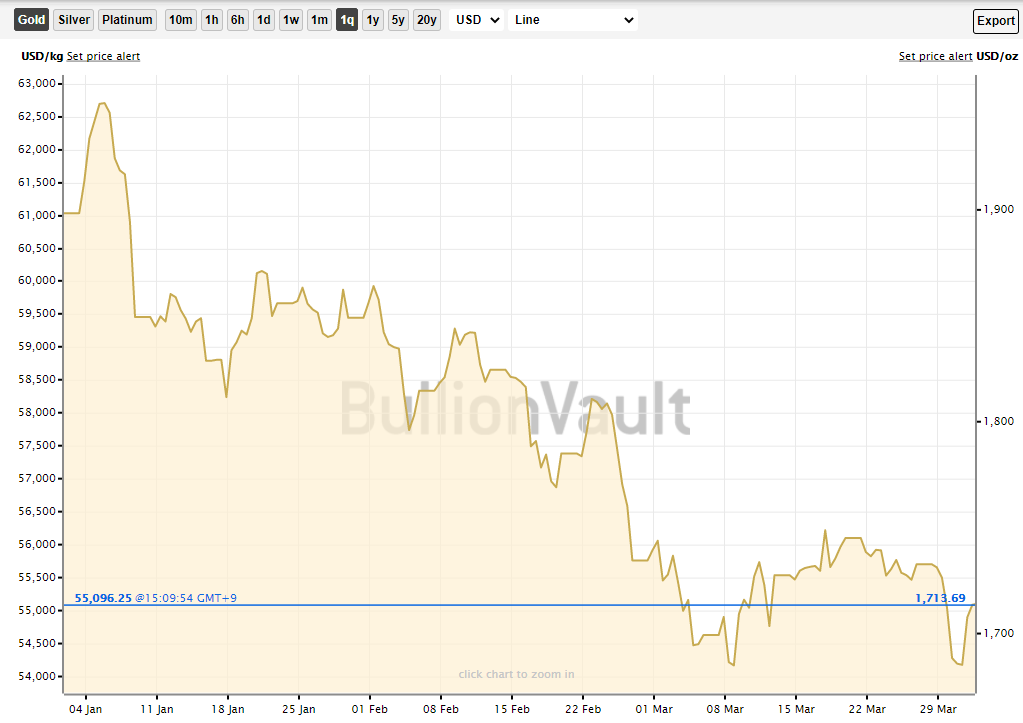The image size is (1023, 723).
Task: Set chart range to 1d
Action: (x=264, y=20)
